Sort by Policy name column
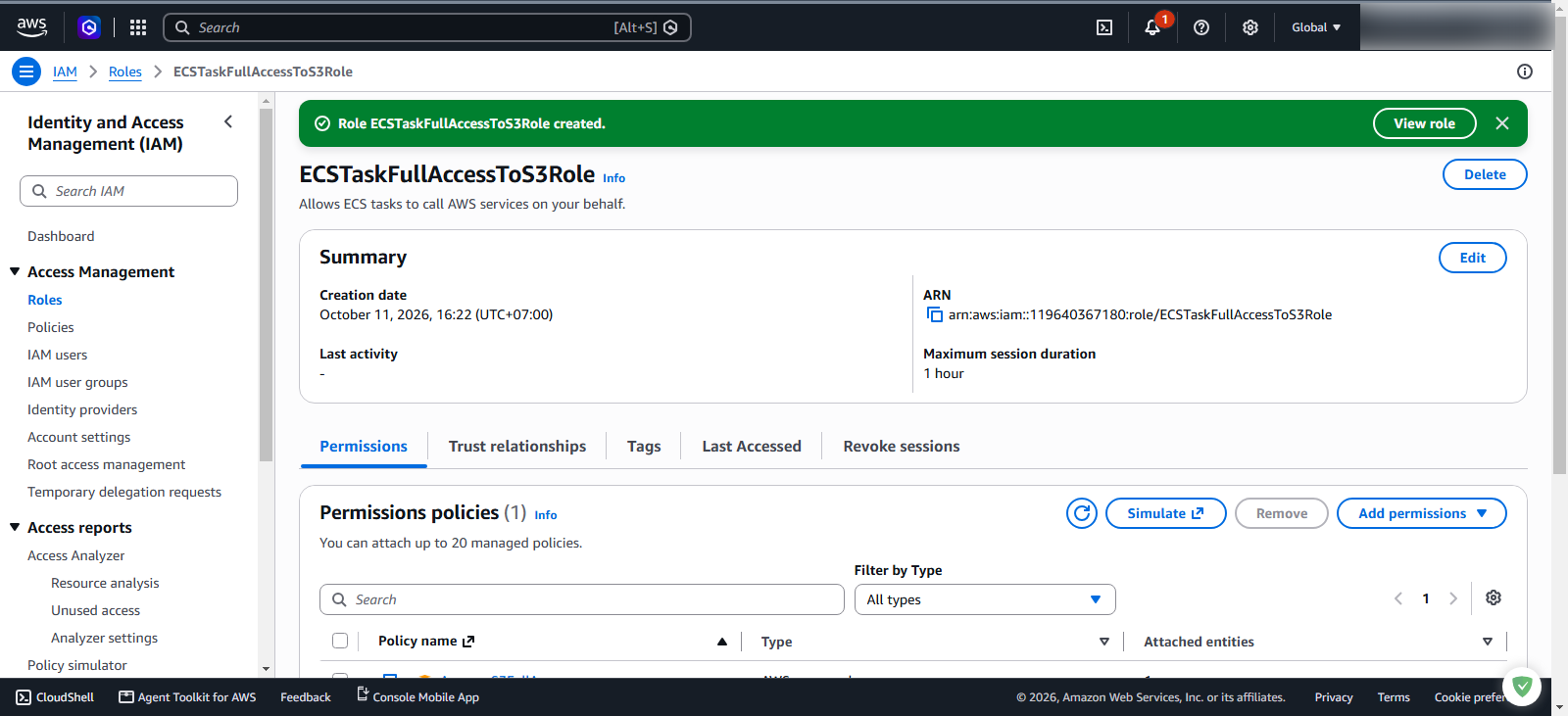The image size is (1568, 716). coord(721,642)
